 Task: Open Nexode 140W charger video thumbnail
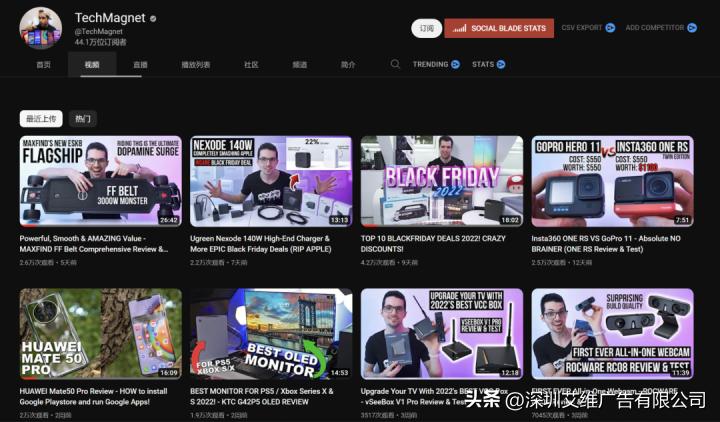(x=271, y=181)
